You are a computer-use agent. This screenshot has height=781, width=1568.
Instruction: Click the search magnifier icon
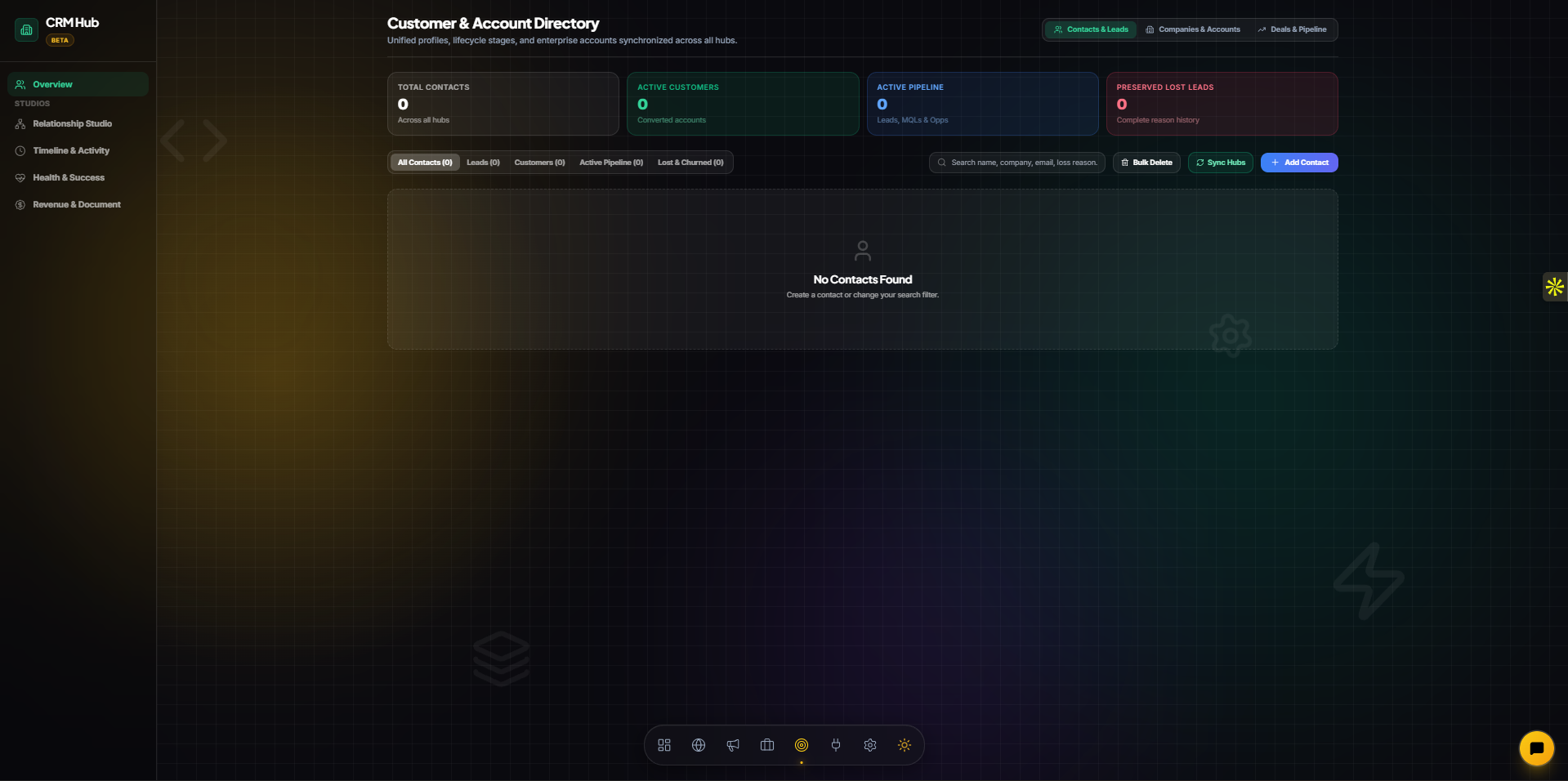(x=941, y=163)
